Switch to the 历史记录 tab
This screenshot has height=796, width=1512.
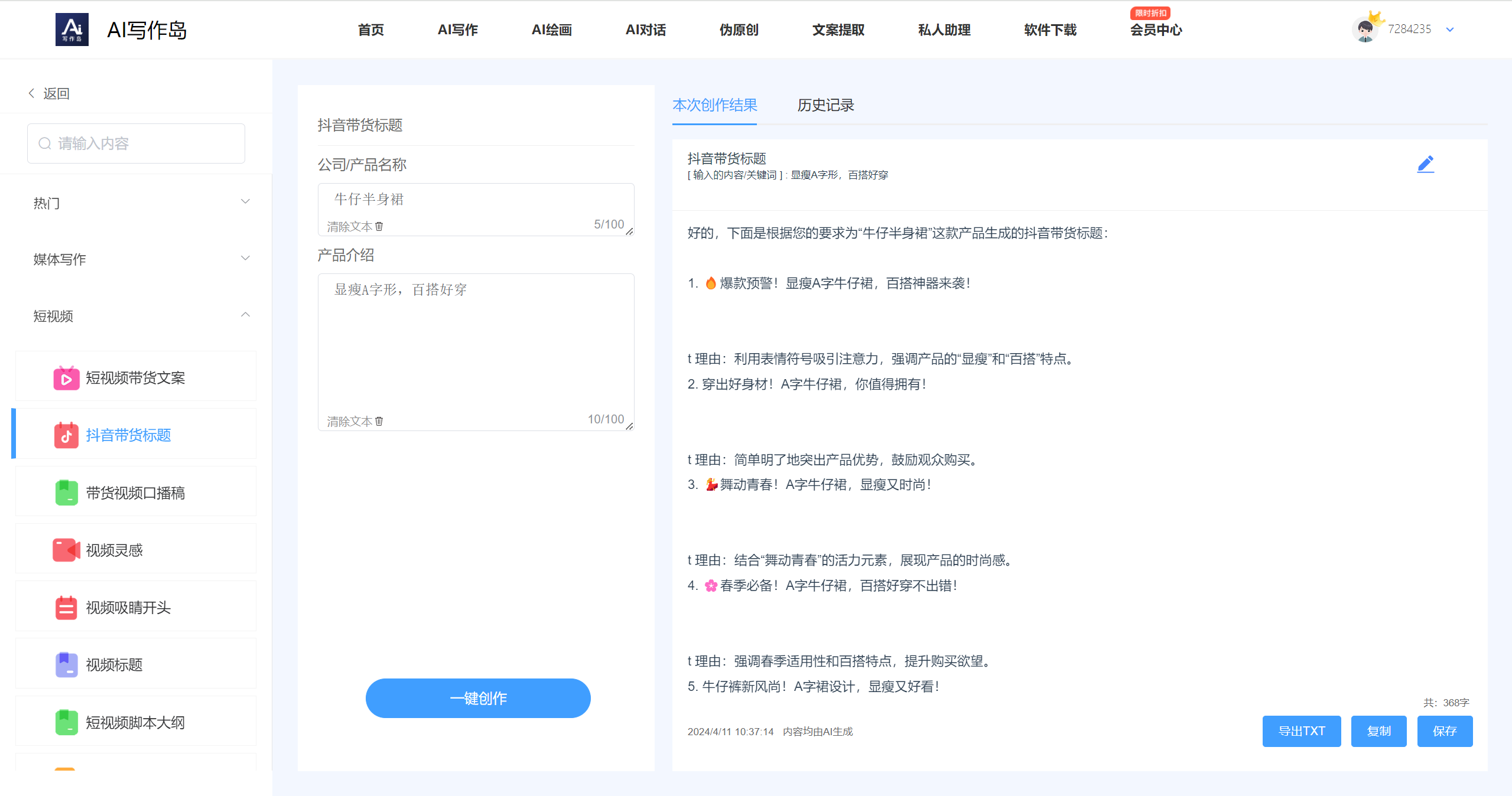[x=825, y=105]
